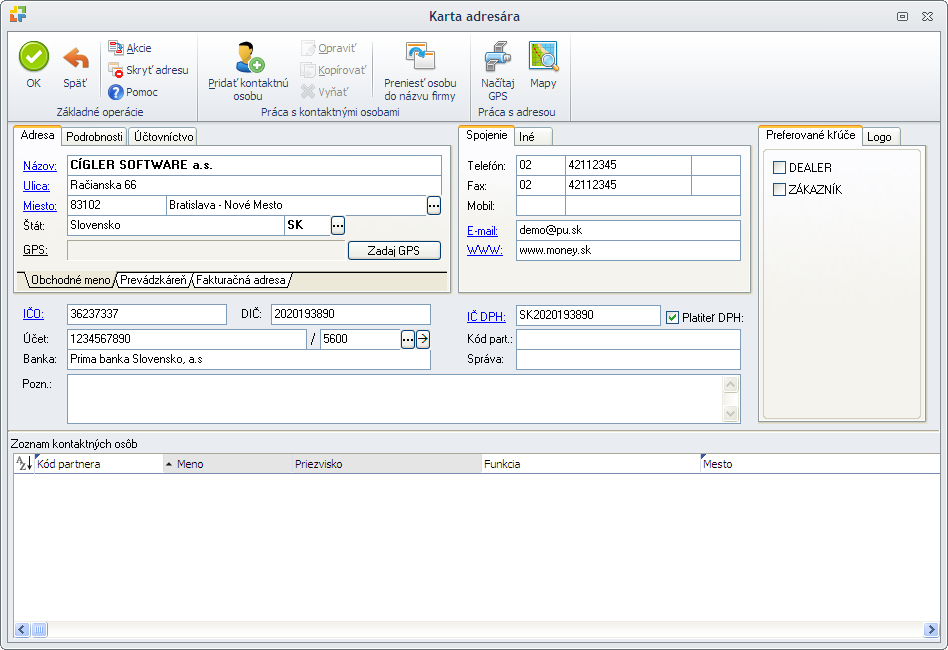Click the Späť back arrow icon

tap(76, 59)
